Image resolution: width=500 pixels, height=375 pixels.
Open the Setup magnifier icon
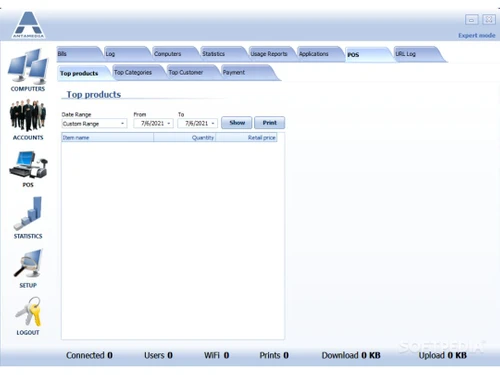pos(28,264)
